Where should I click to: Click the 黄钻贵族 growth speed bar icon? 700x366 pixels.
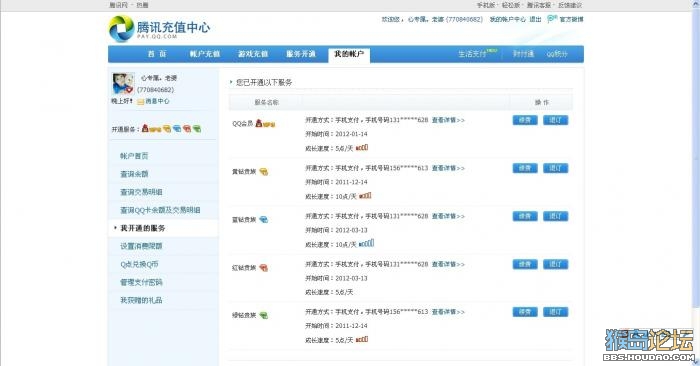[365, 195]
